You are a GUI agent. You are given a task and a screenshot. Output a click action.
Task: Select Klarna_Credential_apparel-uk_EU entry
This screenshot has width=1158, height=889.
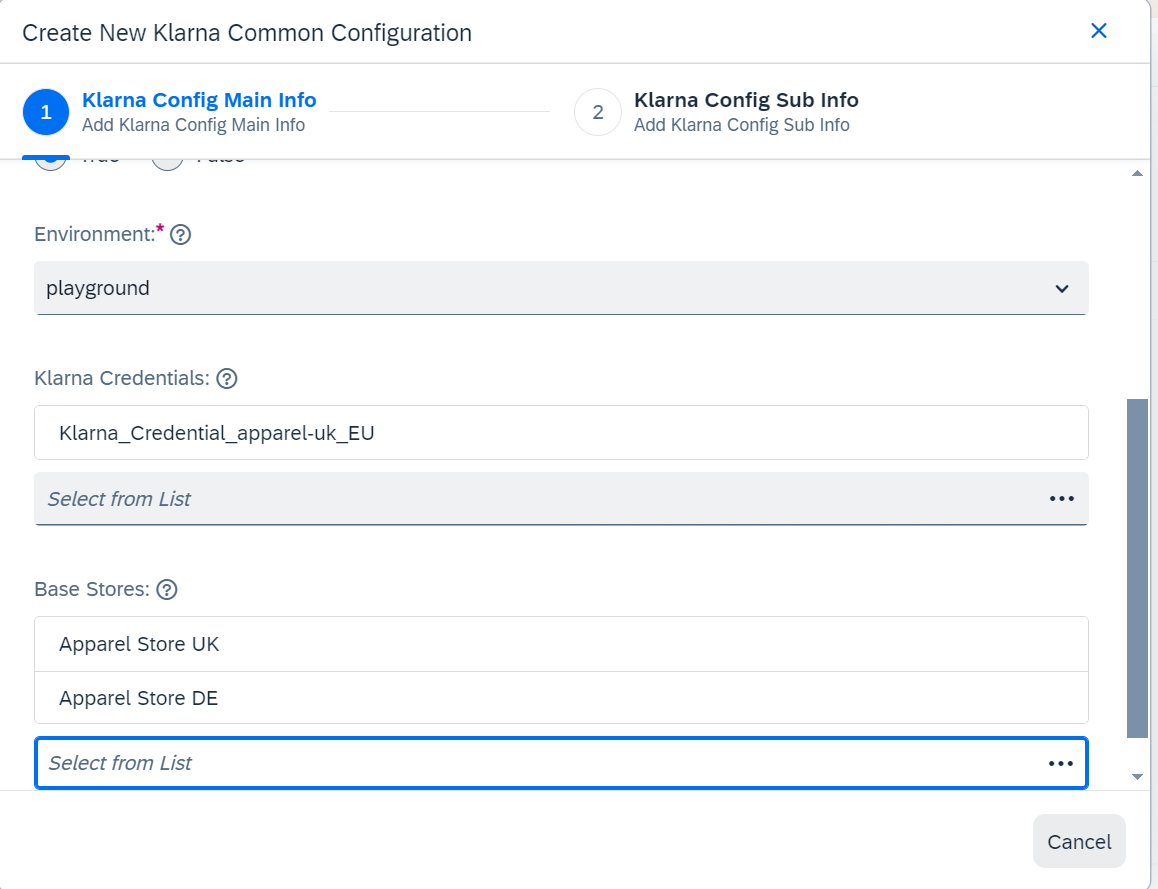coord(561,433)
